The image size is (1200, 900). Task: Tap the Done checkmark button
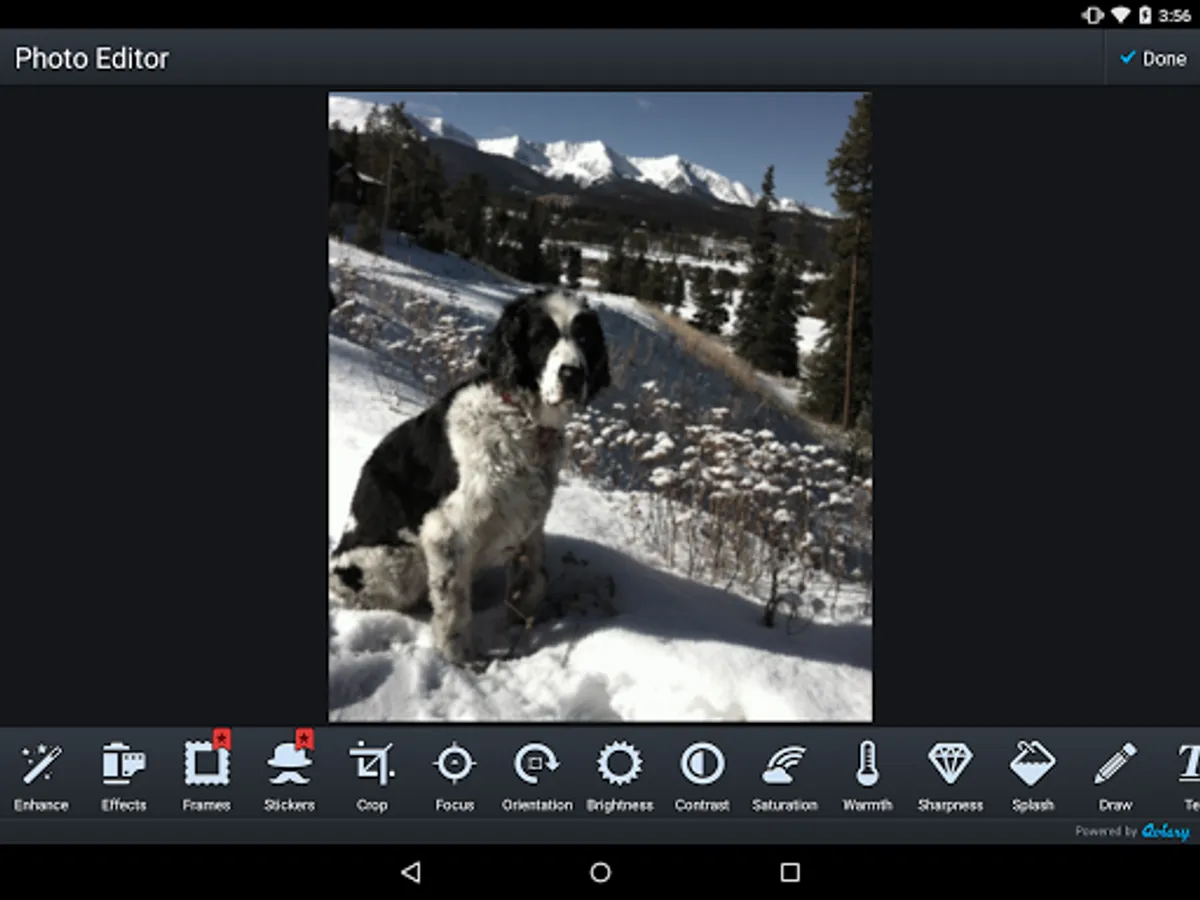point(1153,58)
